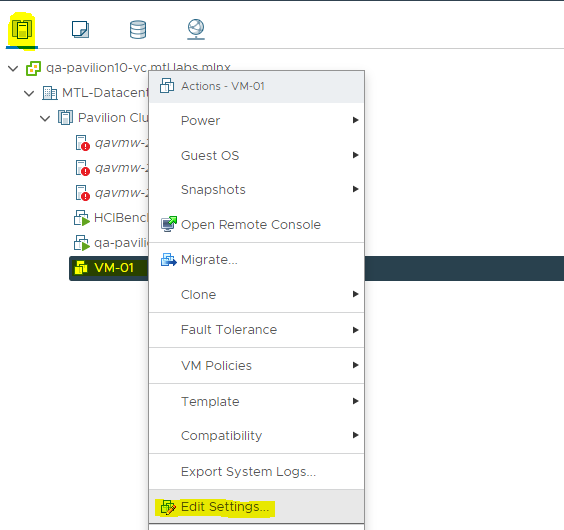564x530 pixels.
Task: Click the Migrate icon
Action: point(169,260)
